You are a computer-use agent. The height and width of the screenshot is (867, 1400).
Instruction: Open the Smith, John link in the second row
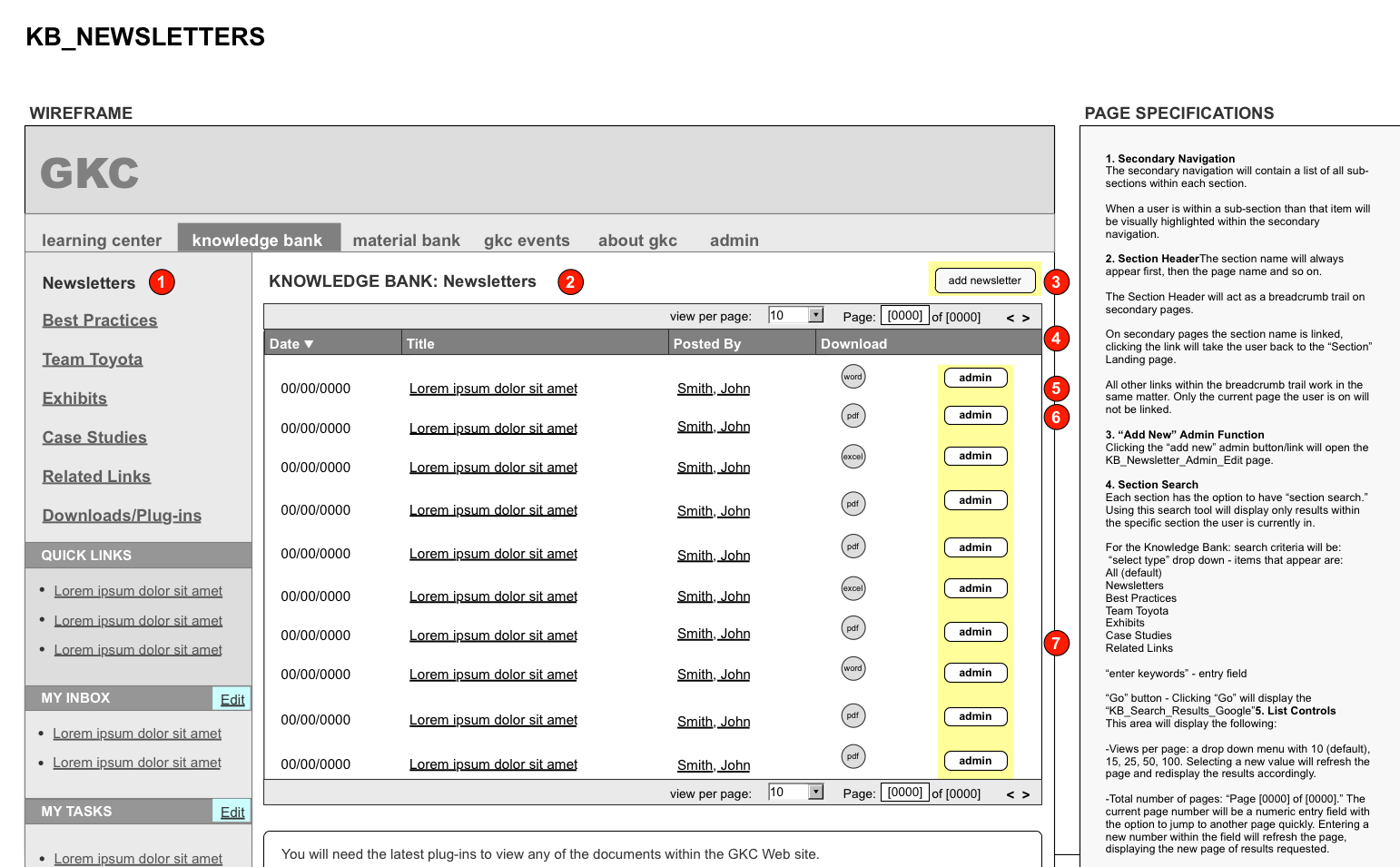click(714, 427)
